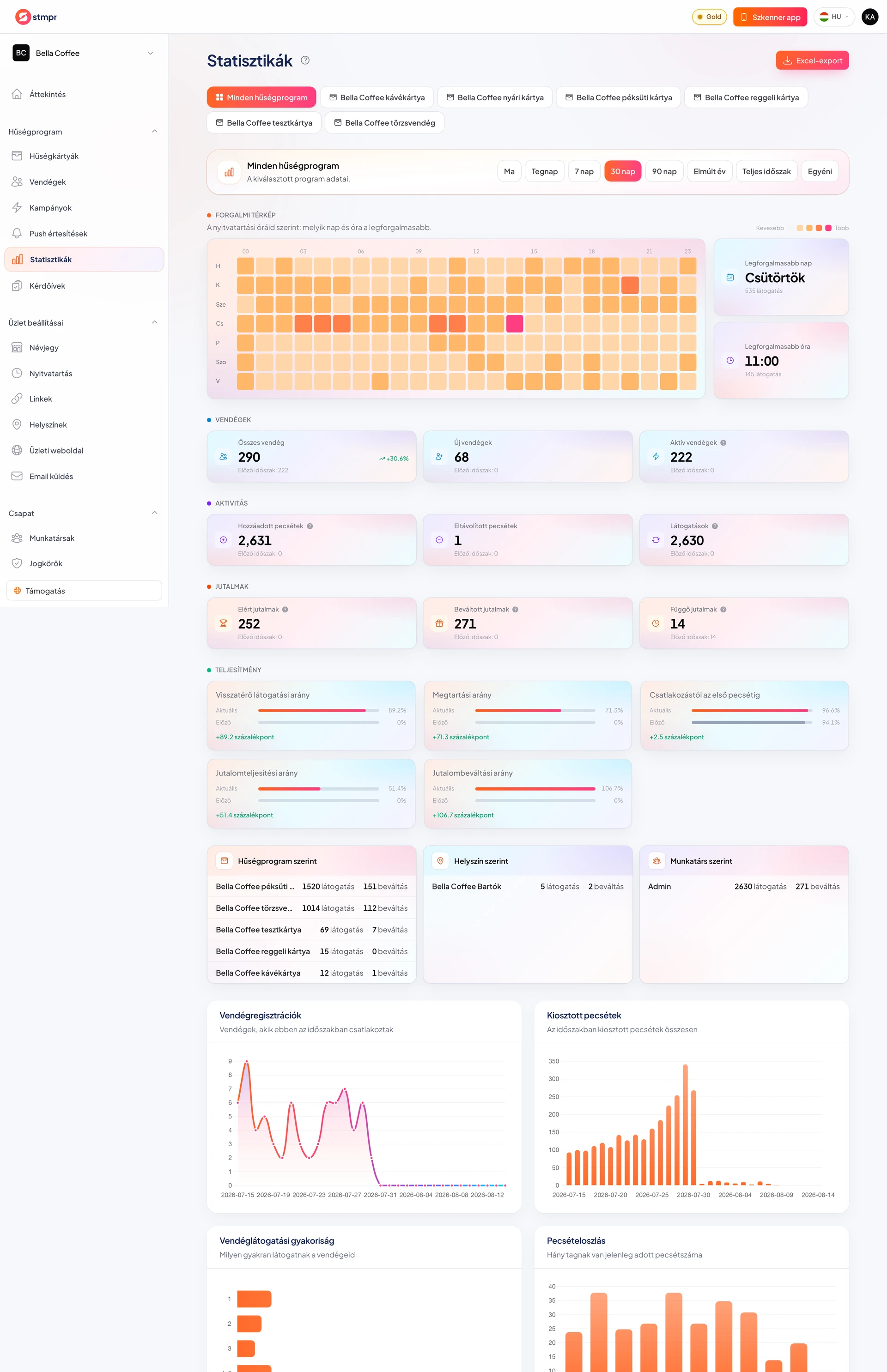
Task: Select the Bella Coffee tesztkártya tab
Action: pos(264,123)
